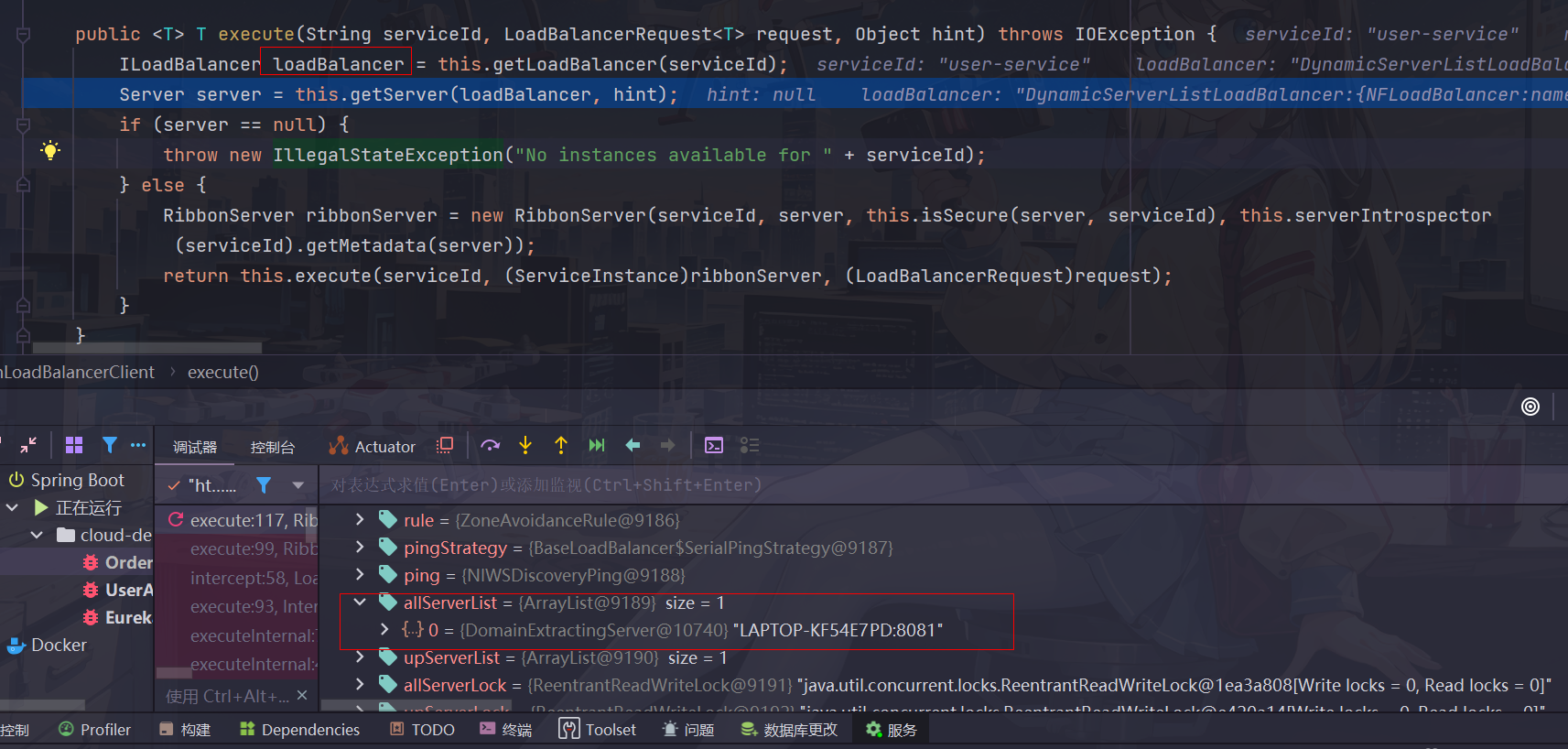Open the 服务 tool window
This screenshot has height=749, width=1568.
pos(892,730)
